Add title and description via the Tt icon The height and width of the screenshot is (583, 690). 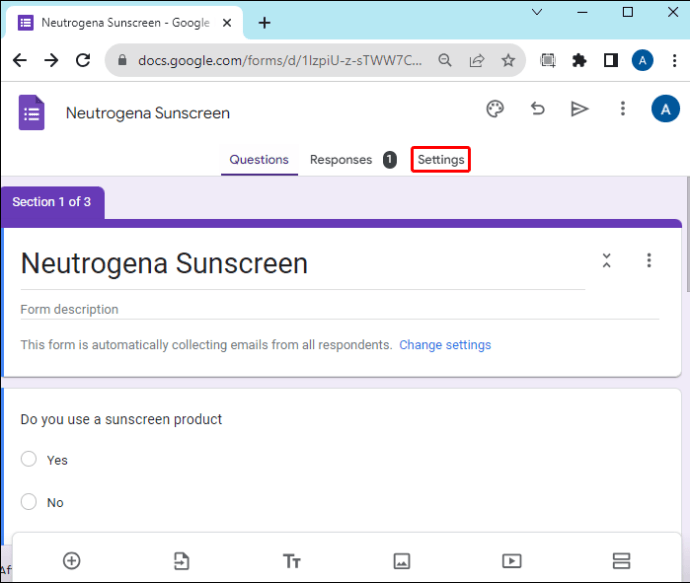[x=291, y=561]
